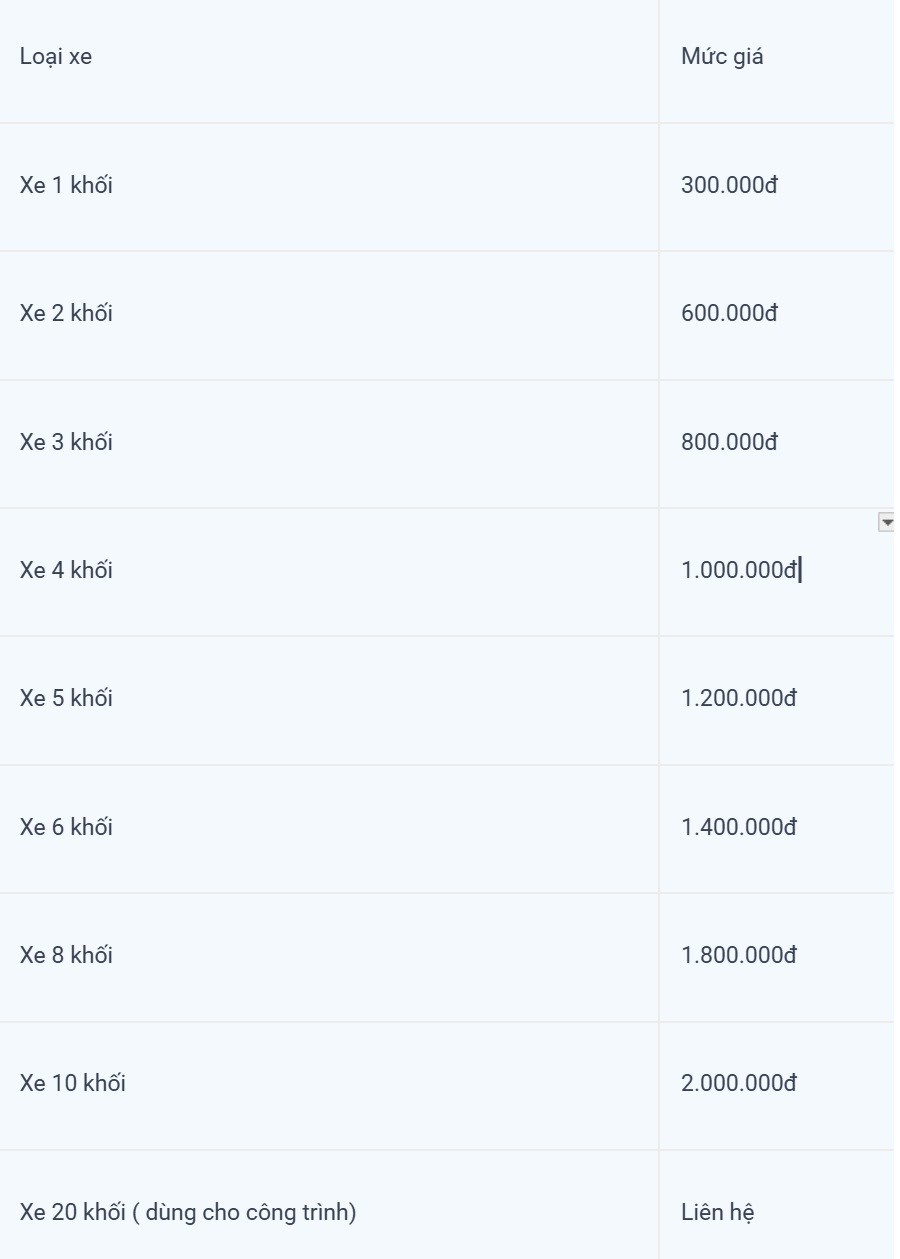Open the small dropdown arrow beside 1.000.000đ
Viewport: 900px width, 1259px height.
tap(886, 522)
